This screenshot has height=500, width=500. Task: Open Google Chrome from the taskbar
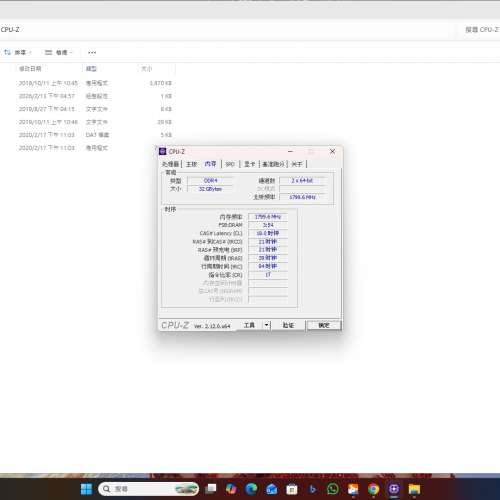point(373,489)
